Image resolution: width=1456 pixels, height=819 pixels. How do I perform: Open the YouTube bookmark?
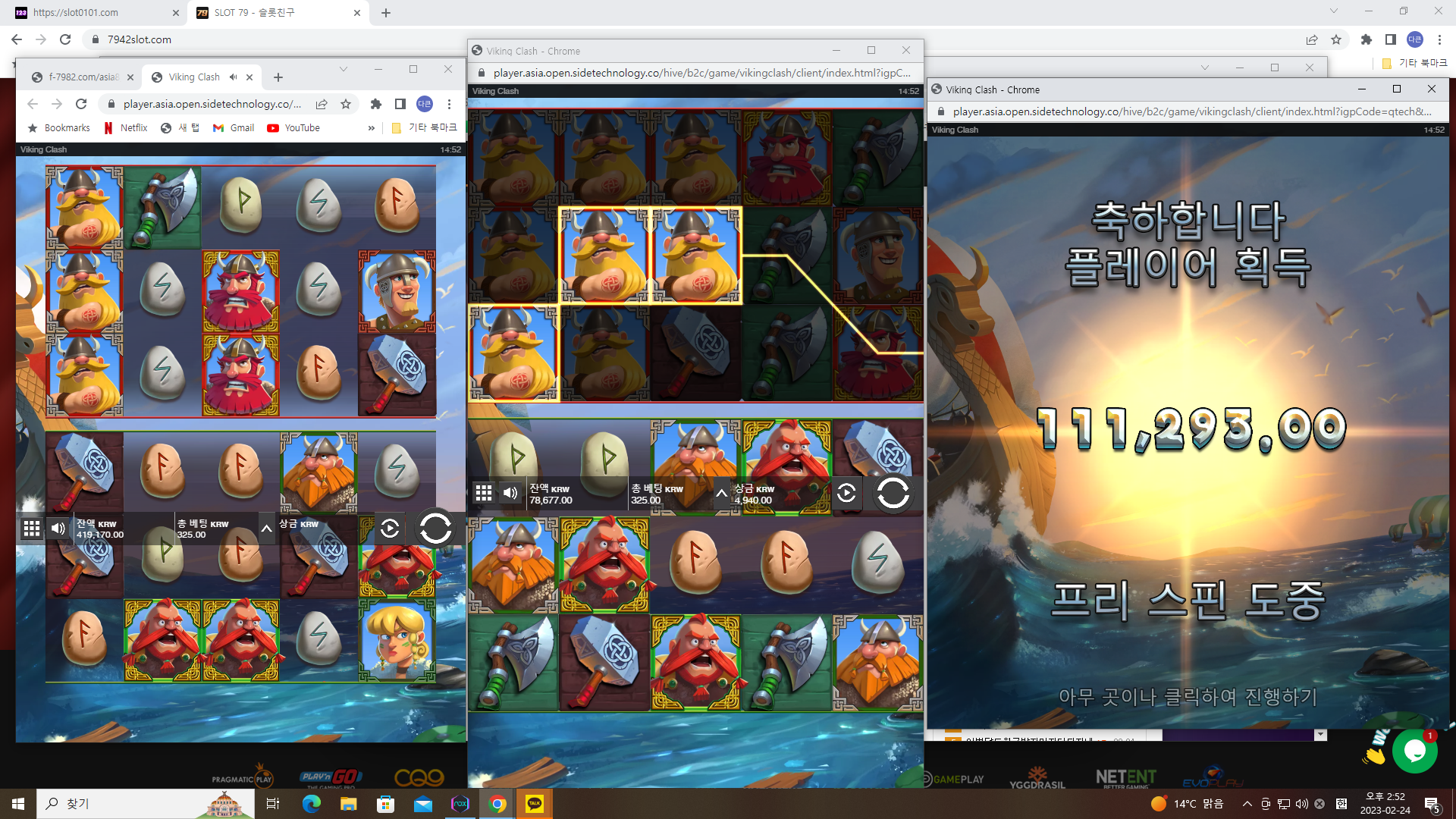pos(293,128)
